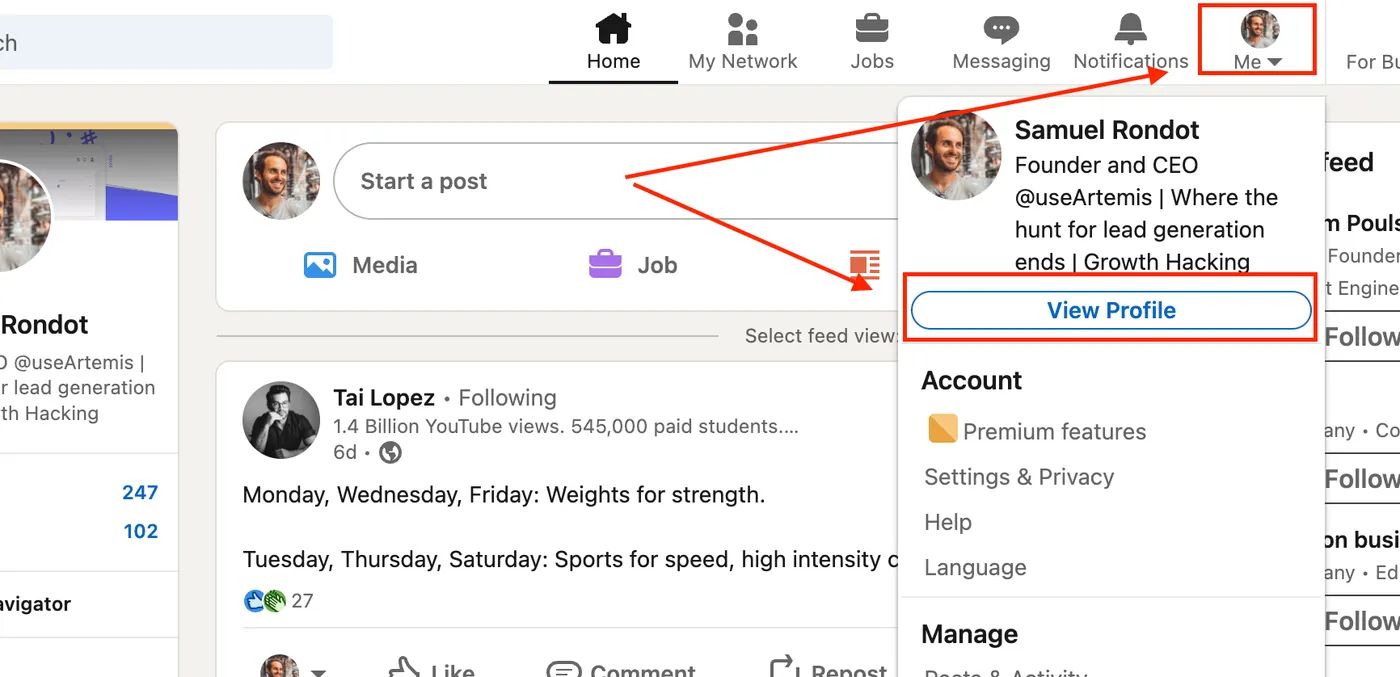Click the Tai Lopez author name
The image size is (1400, 677).
(384, 397)
